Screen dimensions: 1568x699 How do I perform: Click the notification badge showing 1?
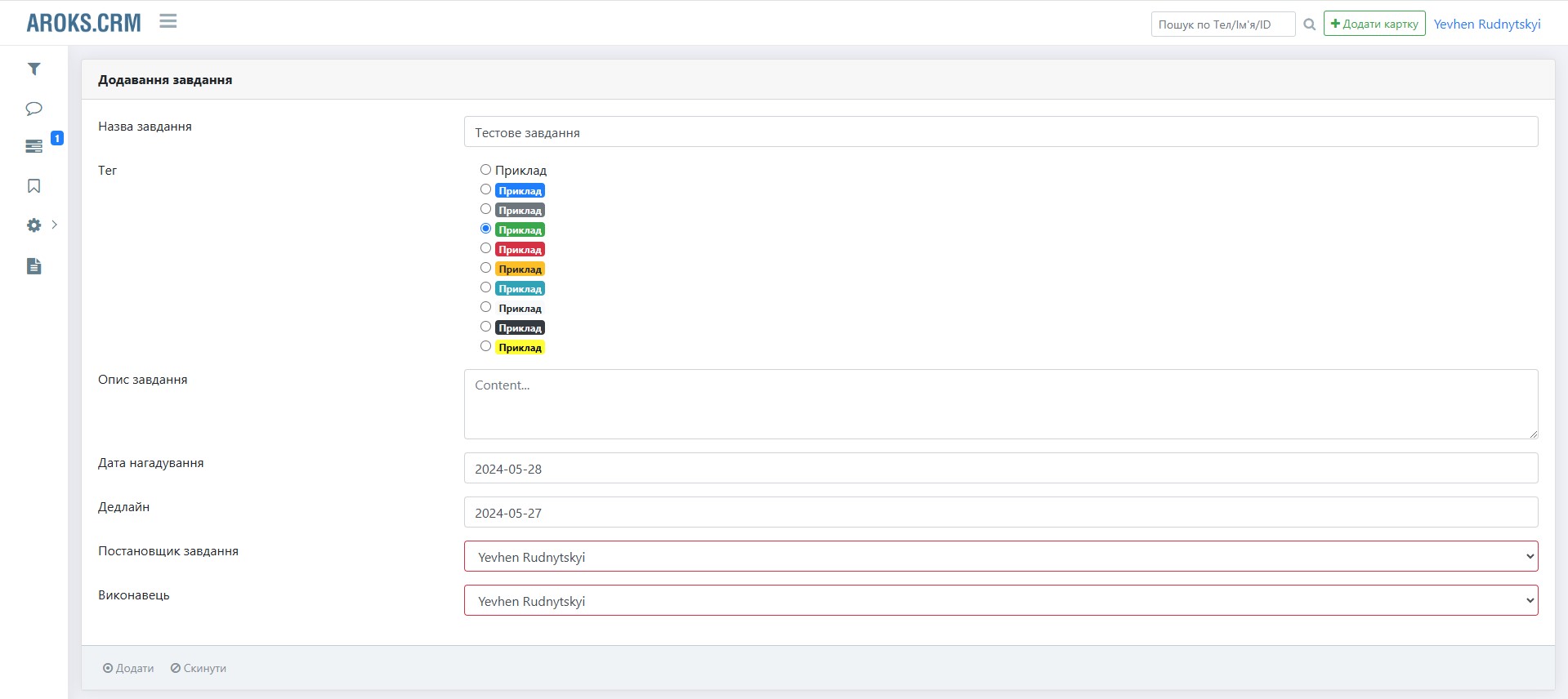[x=57, y=138]
